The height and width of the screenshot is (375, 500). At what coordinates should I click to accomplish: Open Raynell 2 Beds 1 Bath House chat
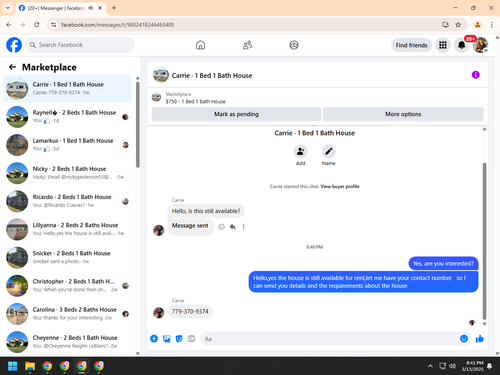[x=67, y=117]
